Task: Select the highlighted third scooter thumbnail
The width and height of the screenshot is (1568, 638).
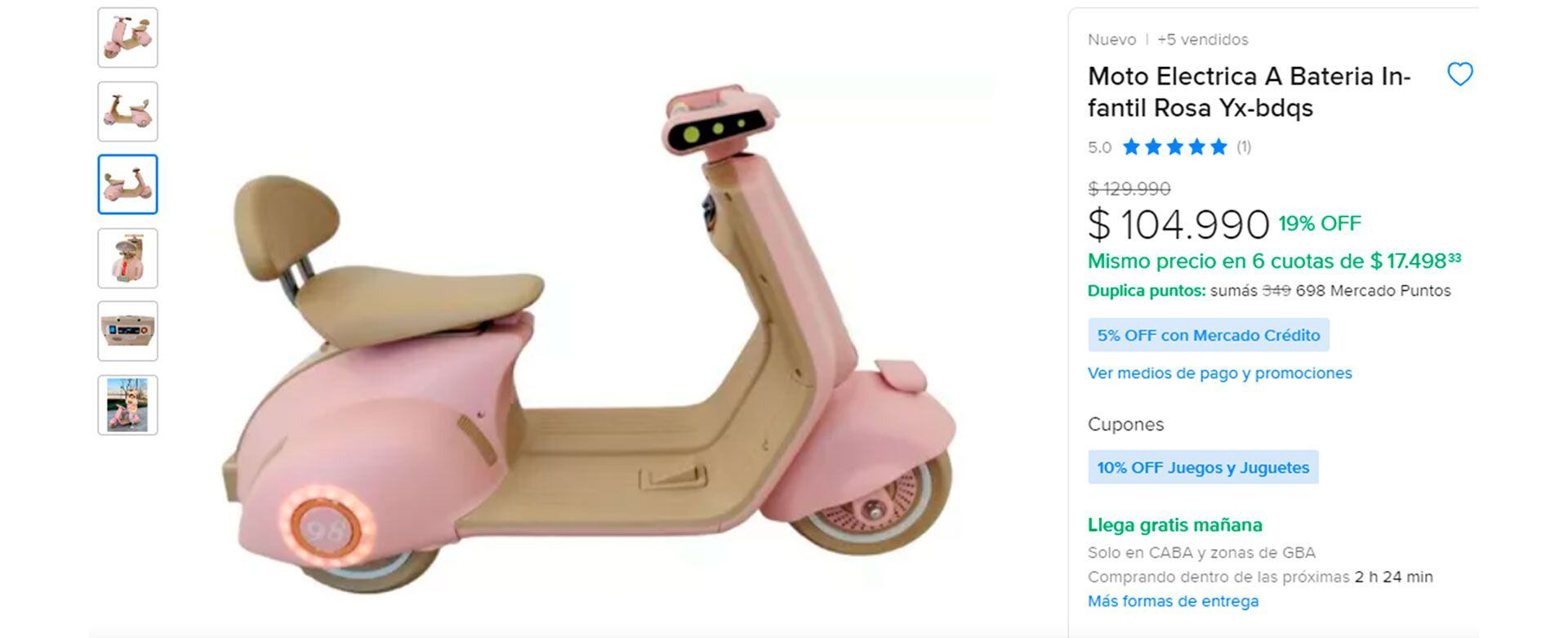Action: coord(127,185)
